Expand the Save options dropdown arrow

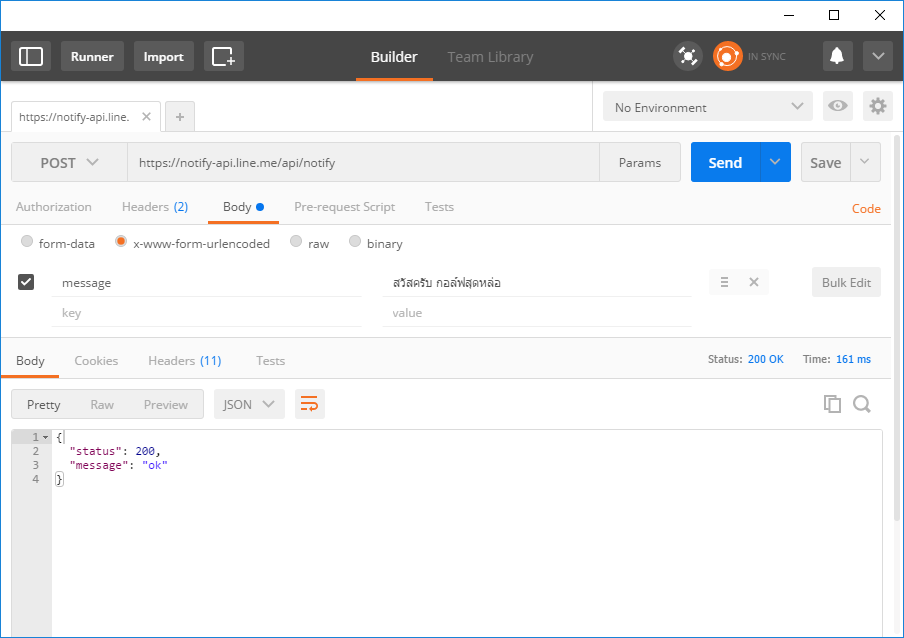pyautogui.click(x=865, y=163)
